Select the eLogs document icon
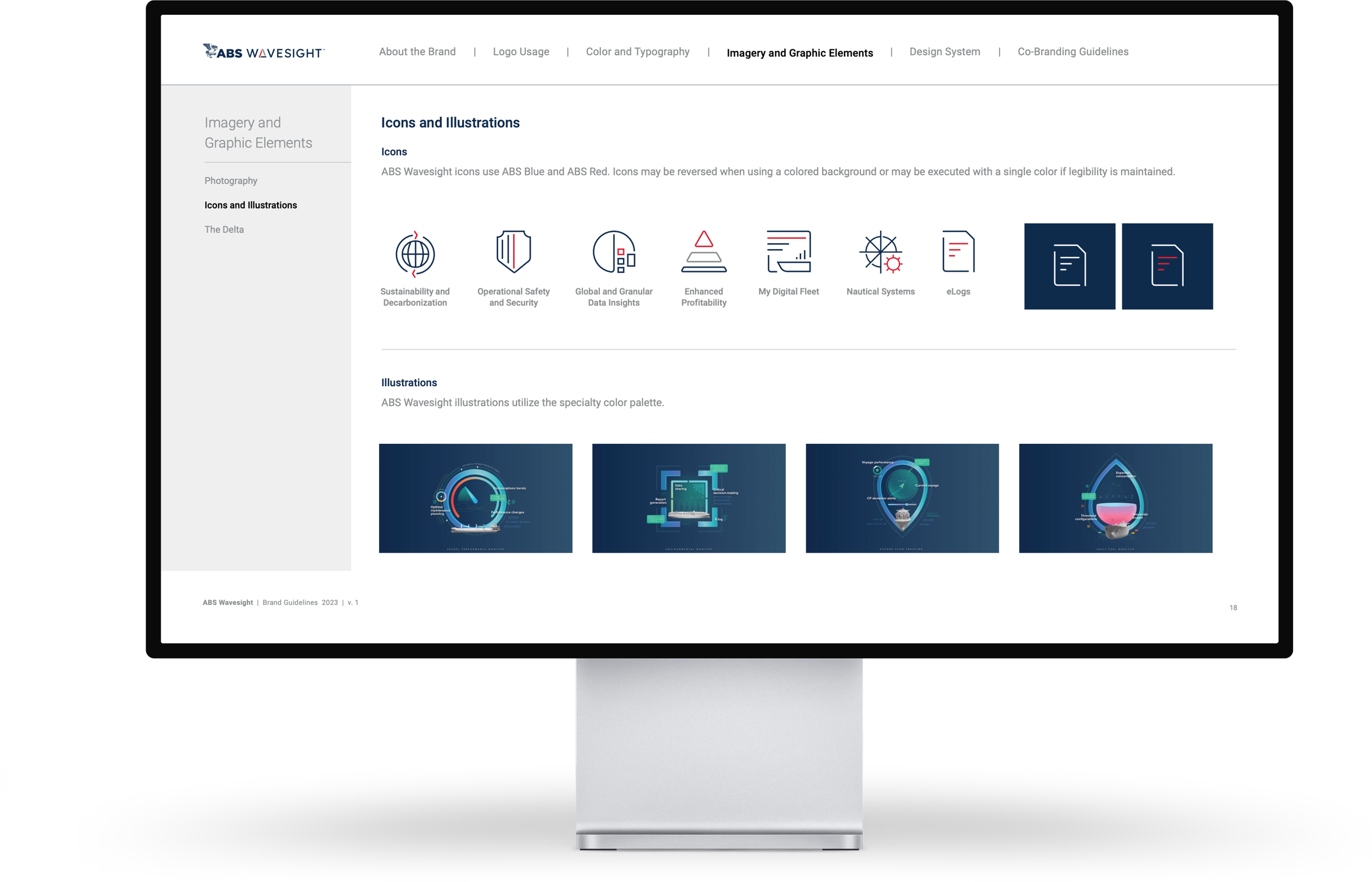This screenshot has height=882, width=1372. click(958, 251)
